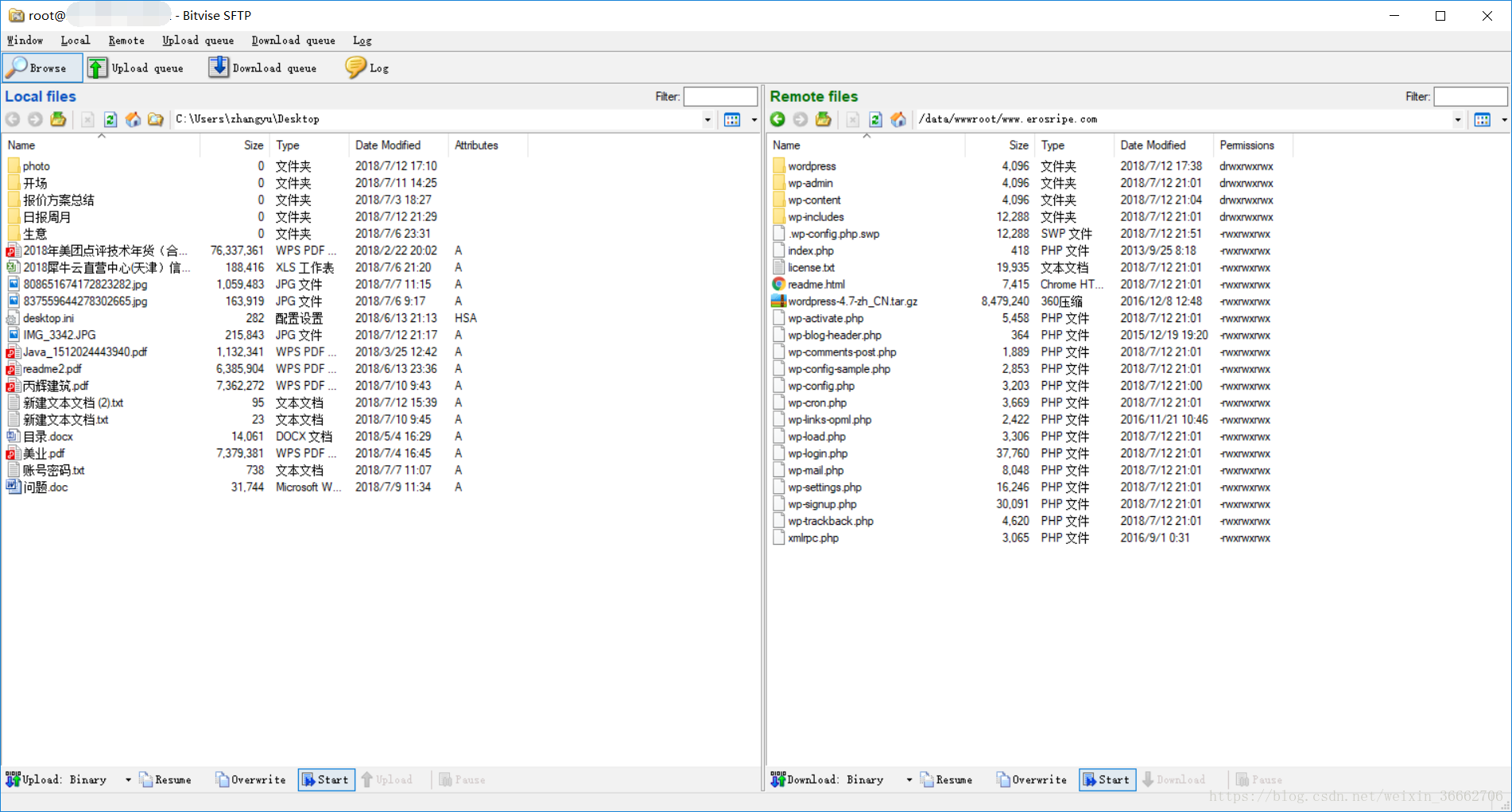Click the Browse toolbar button
This screenshot has width=1512, height=812.
[41, 68]
